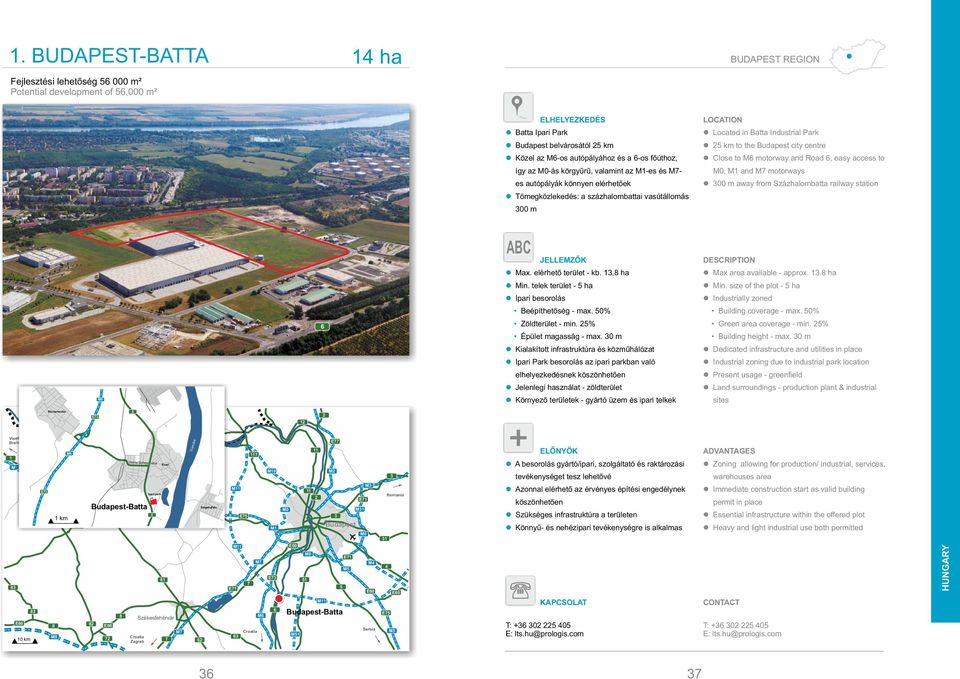Click Hungarian phone 'T: +36 302 225 405'

click(x=538, y=625)
